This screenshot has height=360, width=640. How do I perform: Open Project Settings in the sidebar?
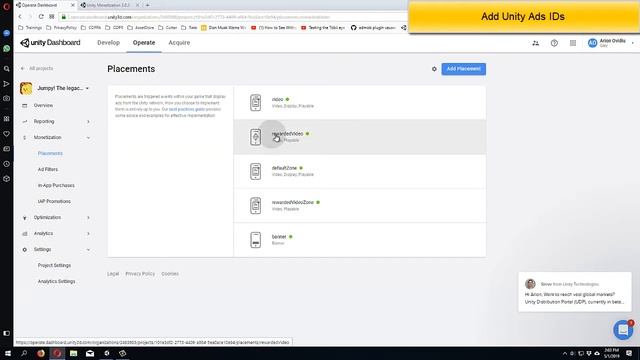tap(54, 265)
